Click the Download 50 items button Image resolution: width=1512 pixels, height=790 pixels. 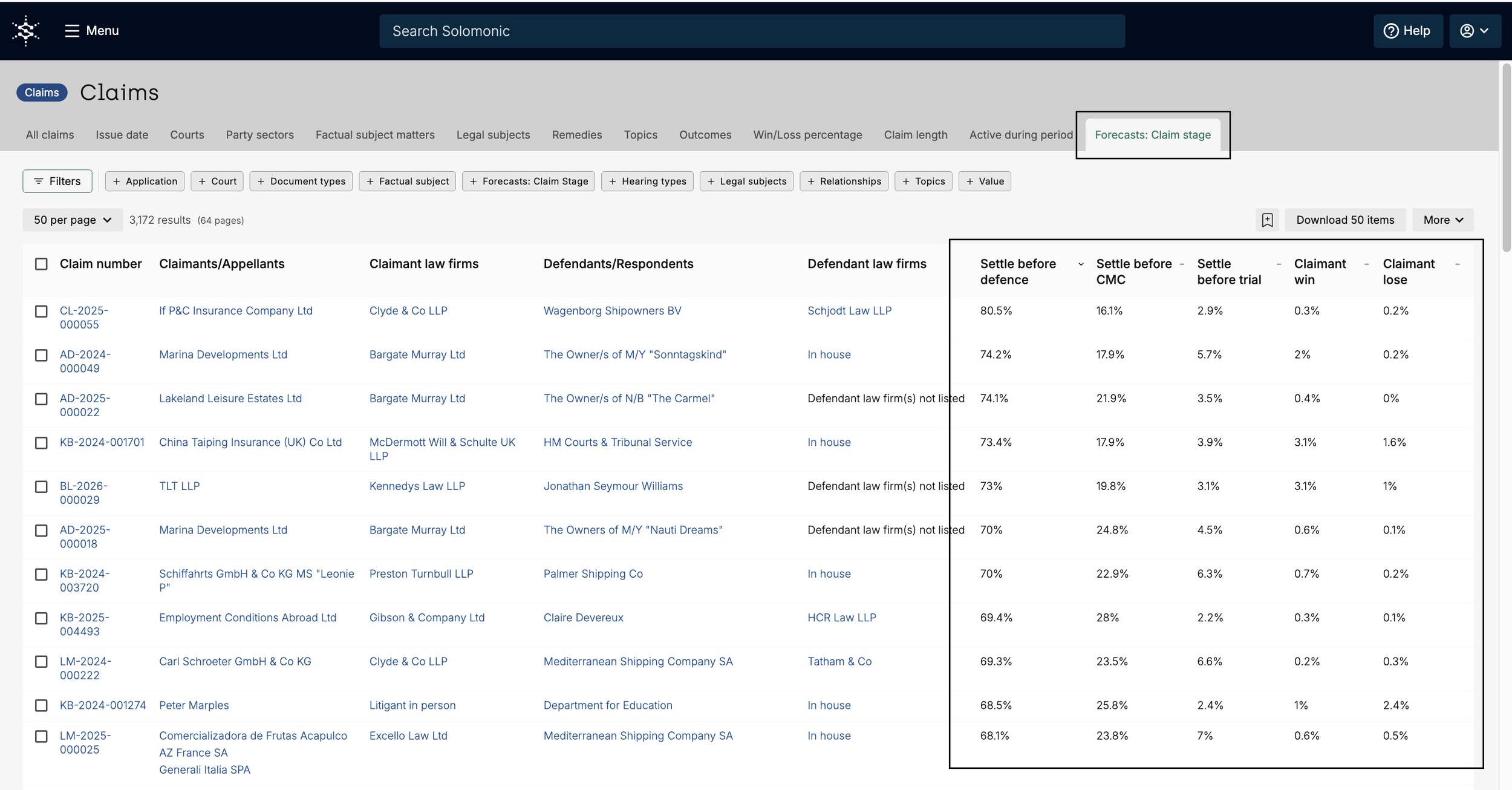(x=1345, y=220)
